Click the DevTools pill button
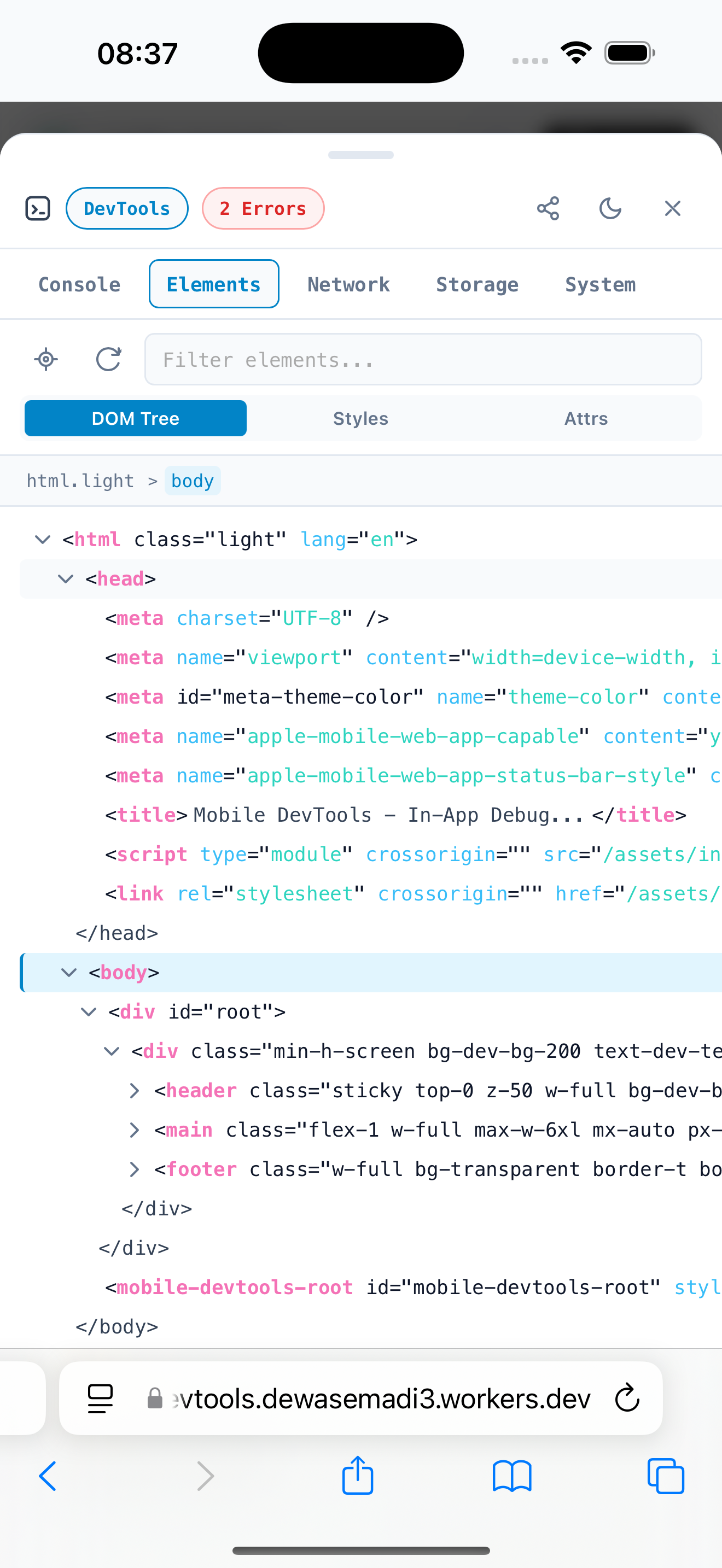This screenshot has height=1568, width=722. coord(127,208)
